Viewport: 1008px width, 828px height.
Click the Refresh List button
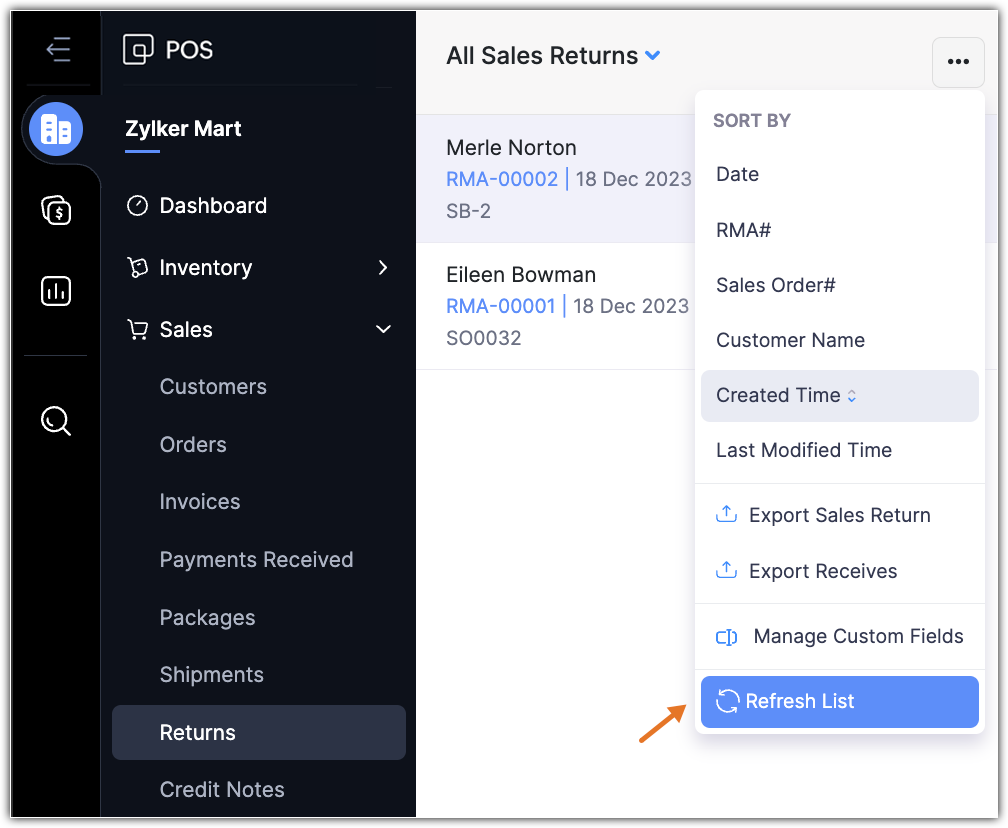pyautogui.click(x=839, y=701)
